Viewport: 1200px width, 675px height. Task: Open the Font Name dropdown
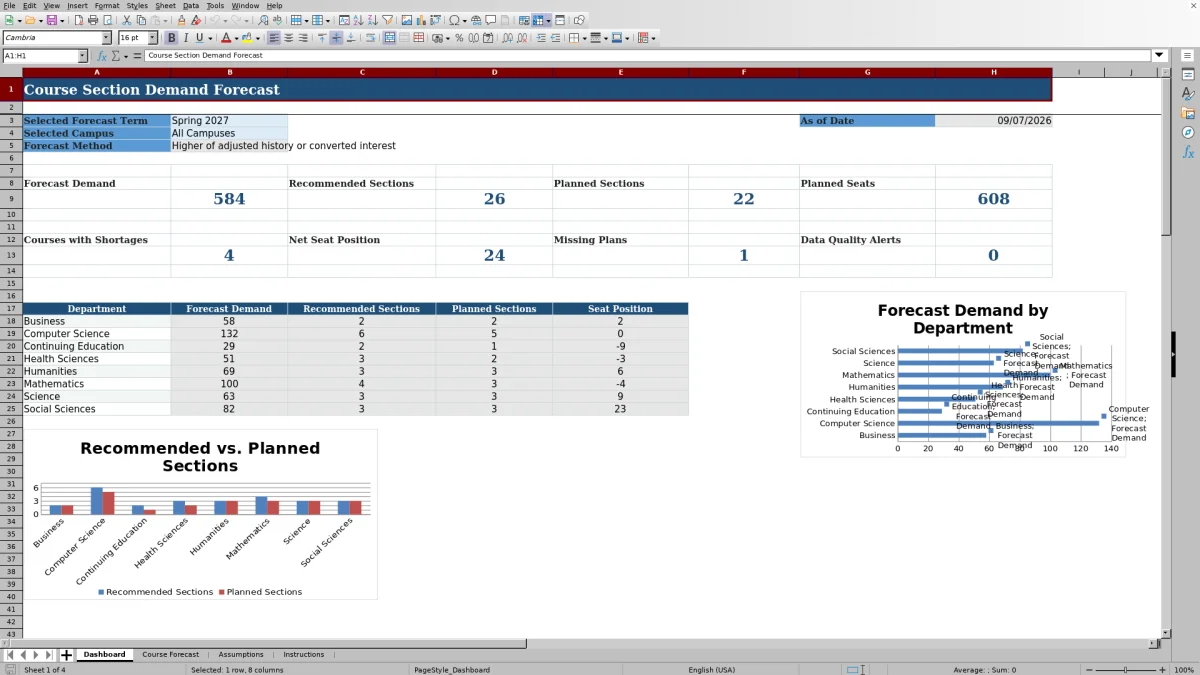[x=107, y=38]
